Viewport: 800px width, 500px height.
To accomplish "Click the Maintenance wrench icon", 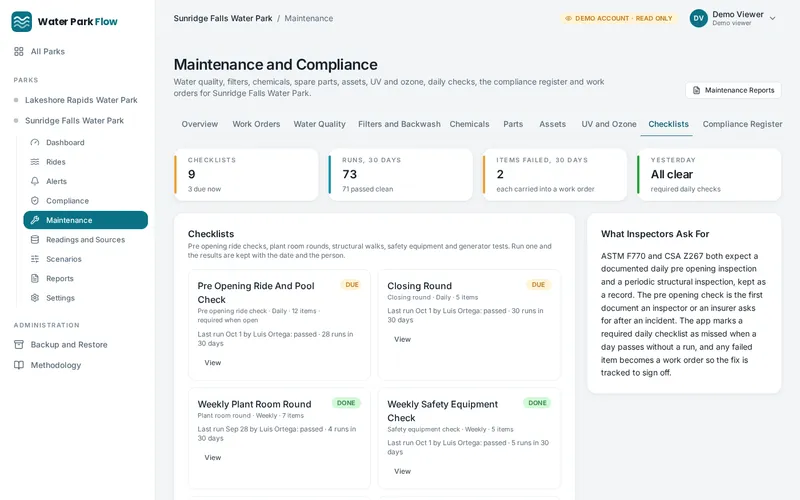I will pos(35,220).
